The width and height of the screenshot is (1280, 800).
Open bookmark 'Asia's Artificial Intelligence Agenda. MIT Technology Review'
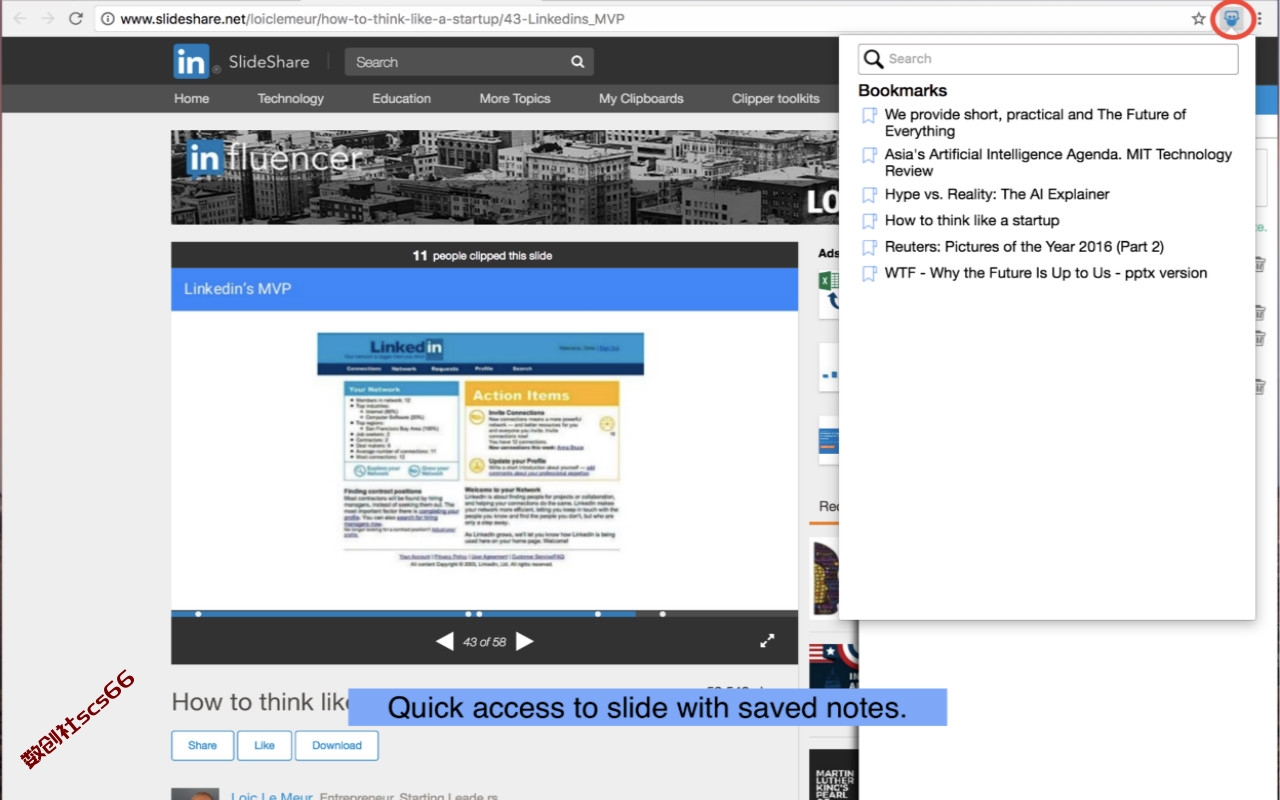click(1058, 163)
